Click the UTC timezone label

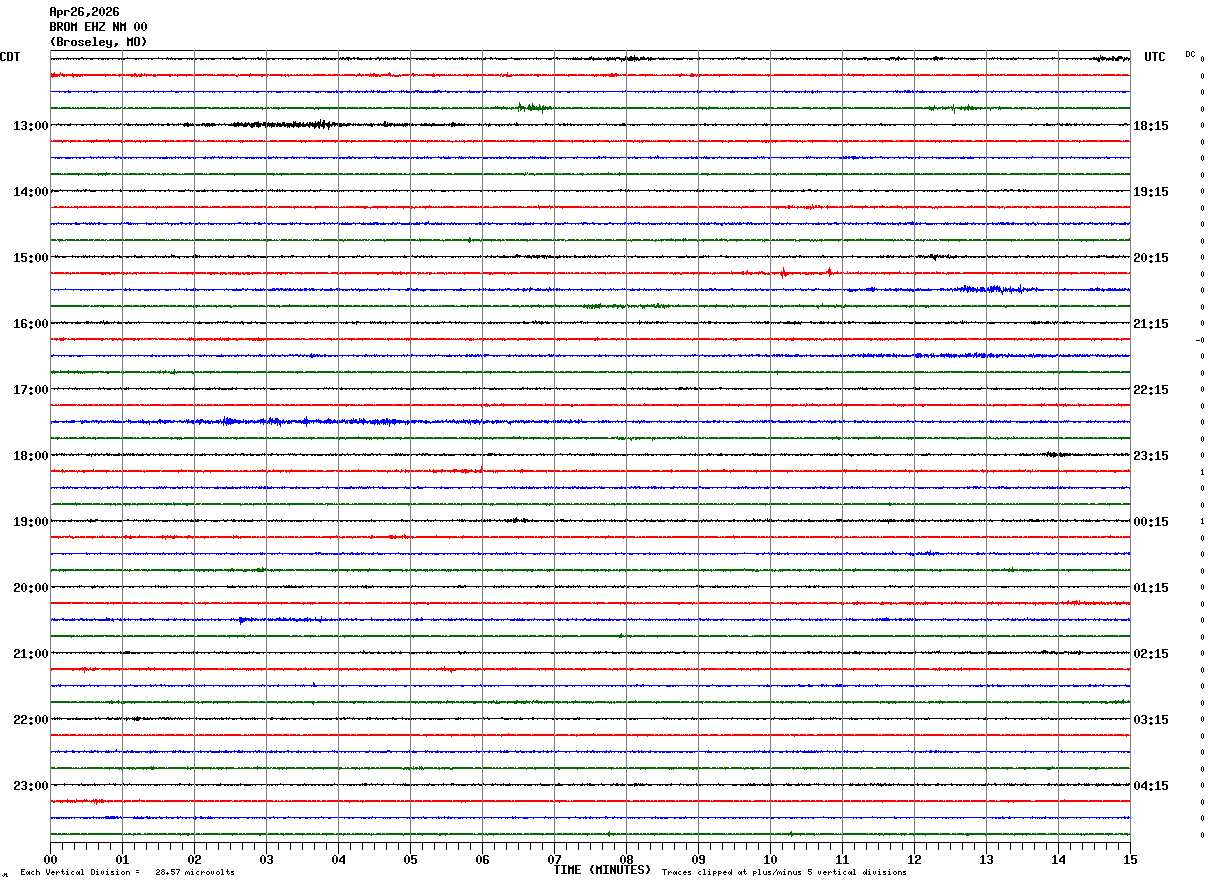pyautogui.click(x=1155, y=57)
